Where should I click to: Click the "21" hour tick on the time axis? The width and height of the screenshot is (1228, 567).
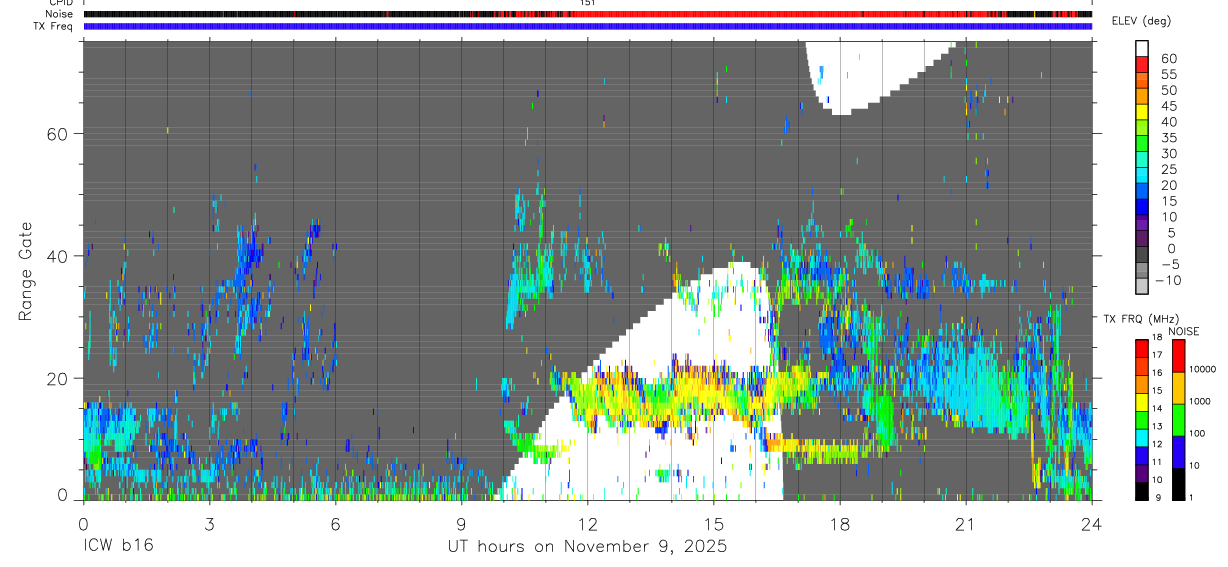click(965, 523)
